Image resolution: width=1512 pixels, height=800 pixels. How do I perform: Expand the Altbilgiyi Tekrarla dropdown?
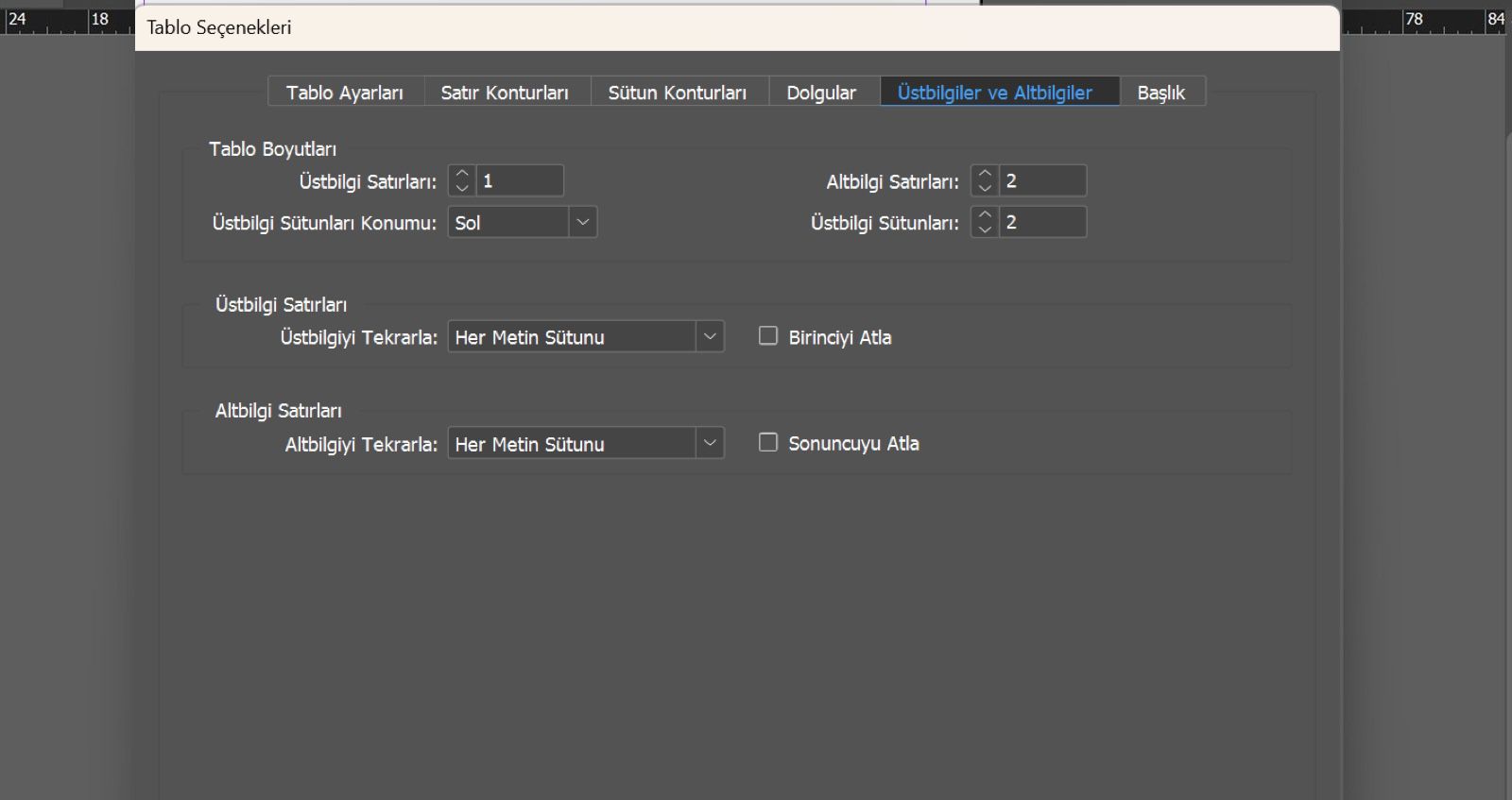pyautogui.click(x=586, y=443)
